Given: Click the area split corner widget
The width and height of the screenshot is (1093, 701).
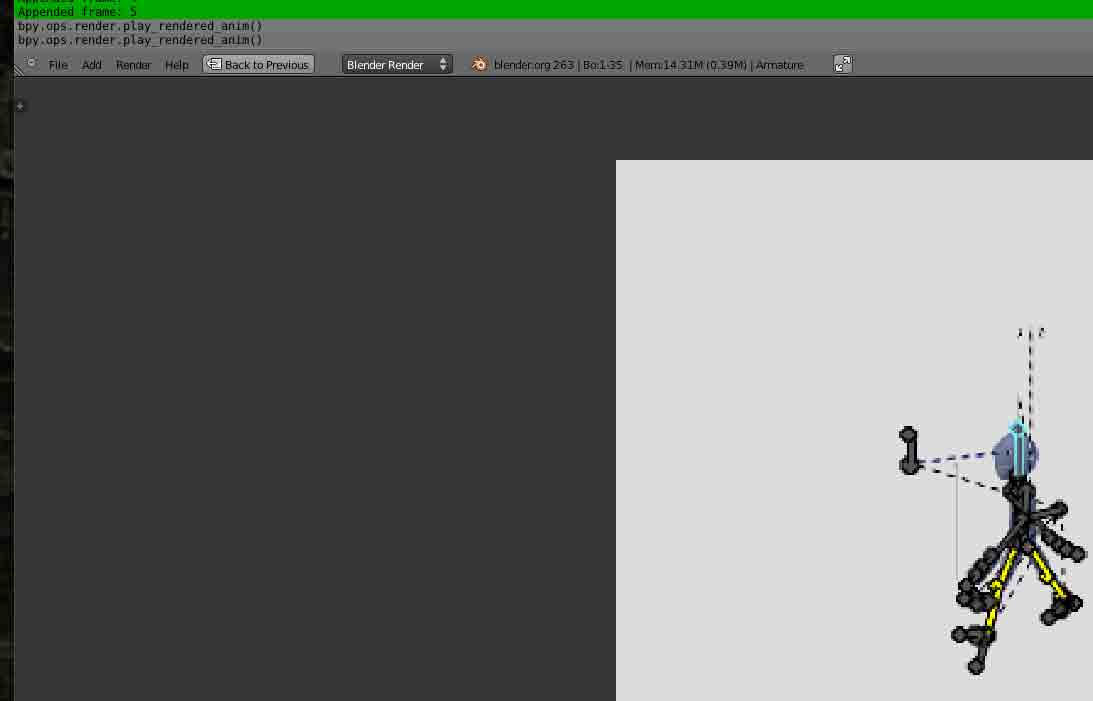Looking at the screenshot, I should point(19,70).
